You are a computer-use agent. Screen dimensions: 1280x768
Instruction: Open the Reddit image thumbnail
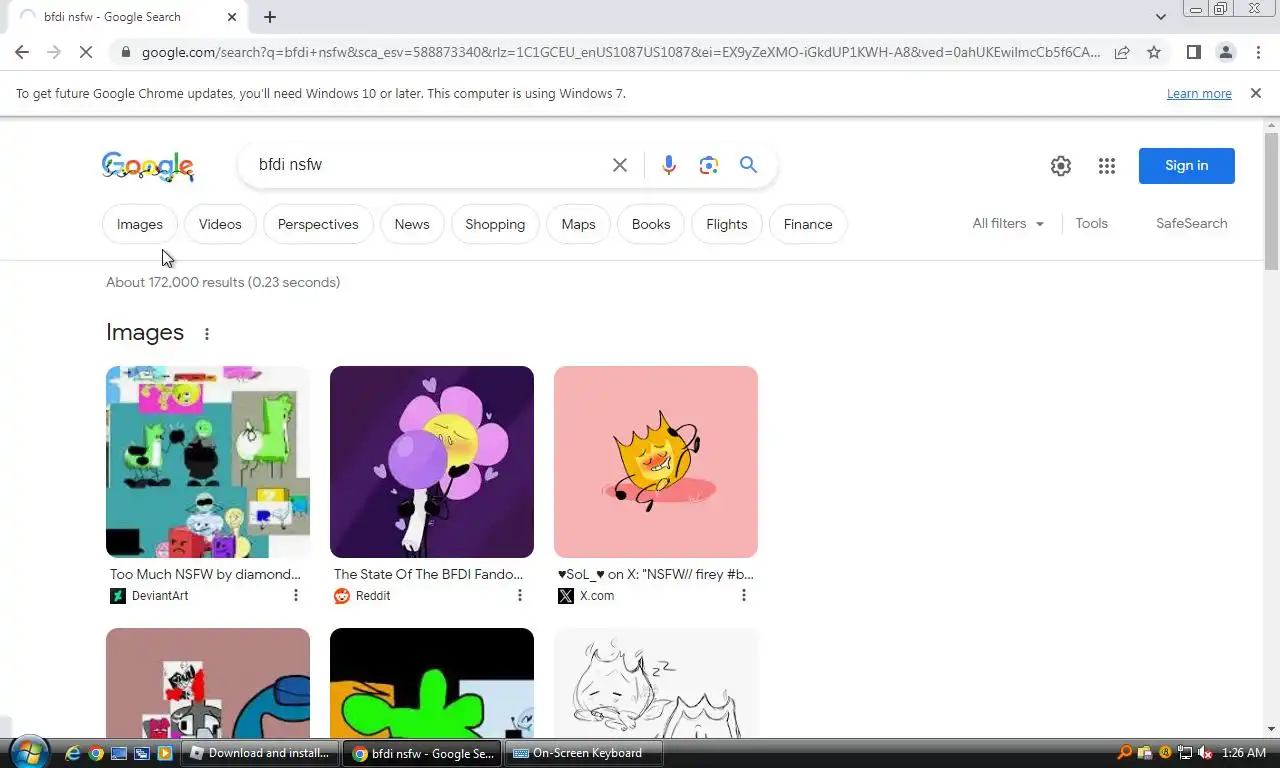coord(432,462)
